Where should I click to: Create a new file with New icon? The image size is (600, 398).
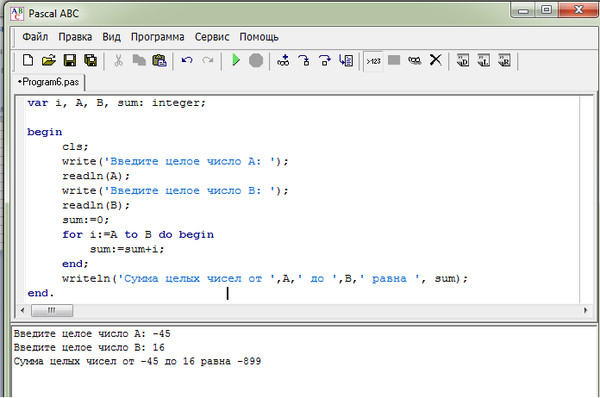point(28,60)
